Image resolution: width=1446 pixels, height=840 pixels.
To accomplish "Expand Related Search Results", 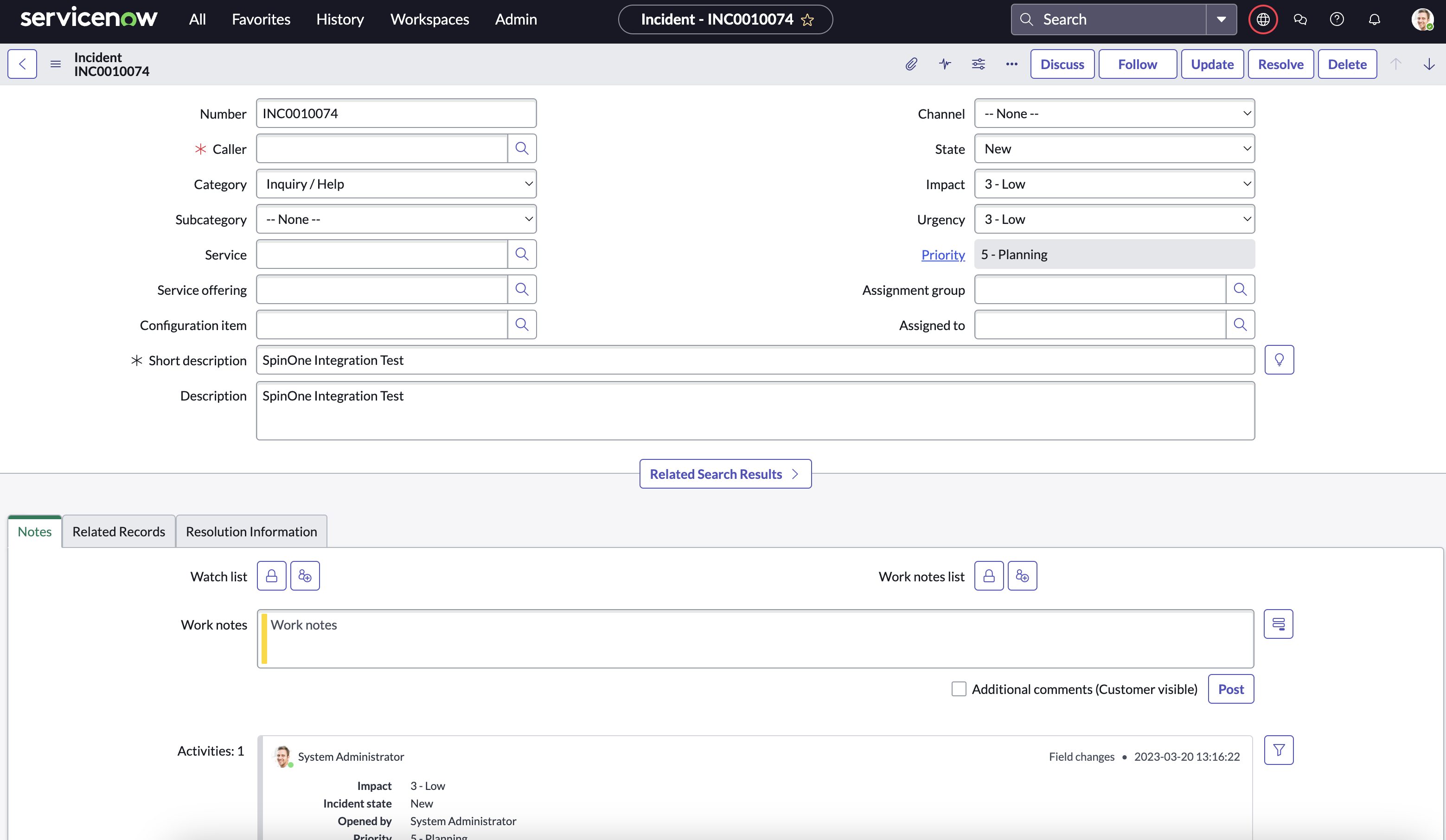I will 725,474.
